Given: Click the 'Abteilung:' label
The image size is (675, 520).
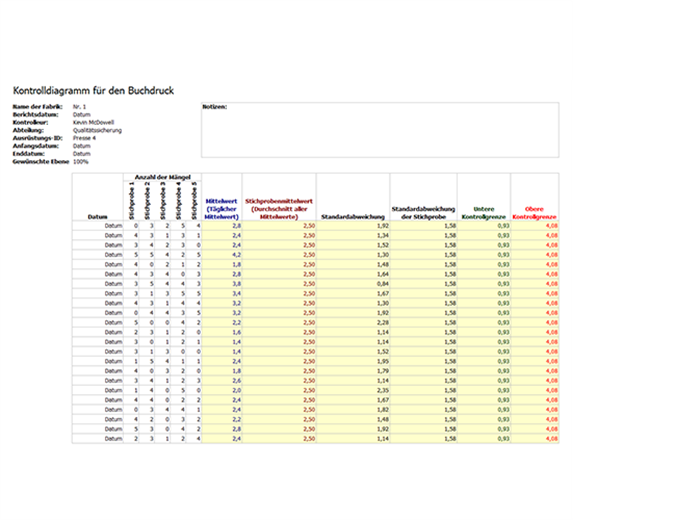Looking at the screenshot, I should (28, 130).
